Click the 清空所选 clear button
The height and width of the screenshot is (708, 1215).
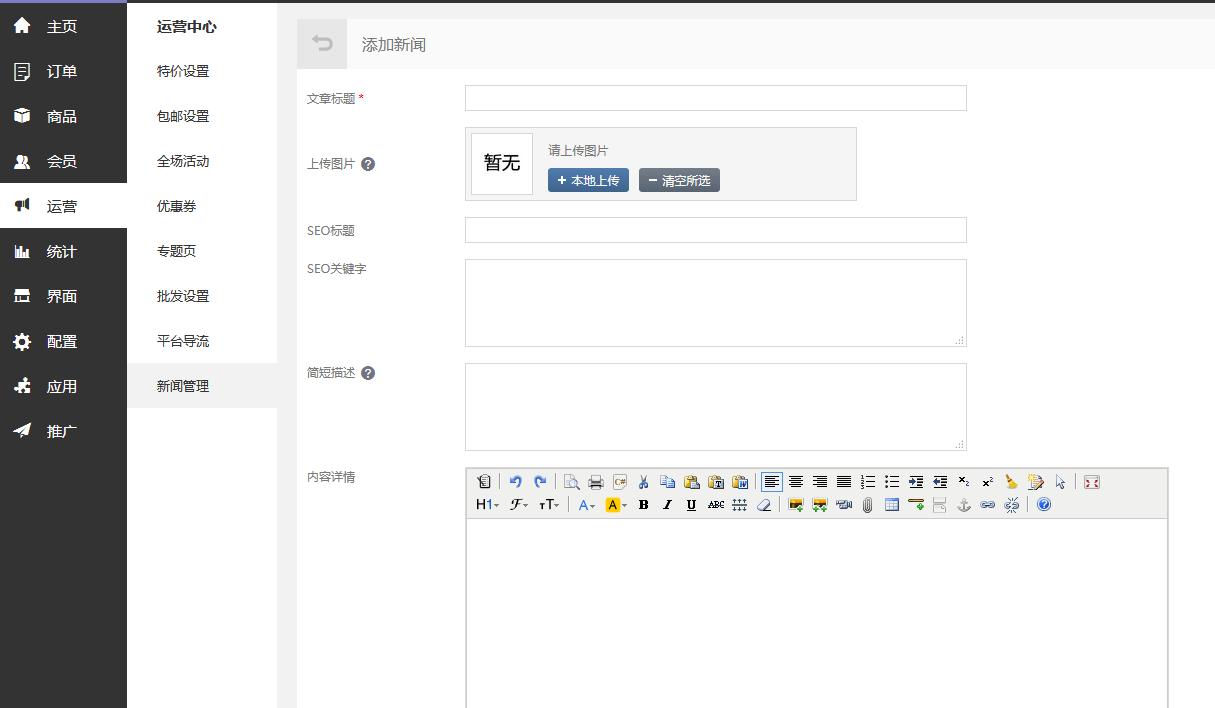point(679,181)
